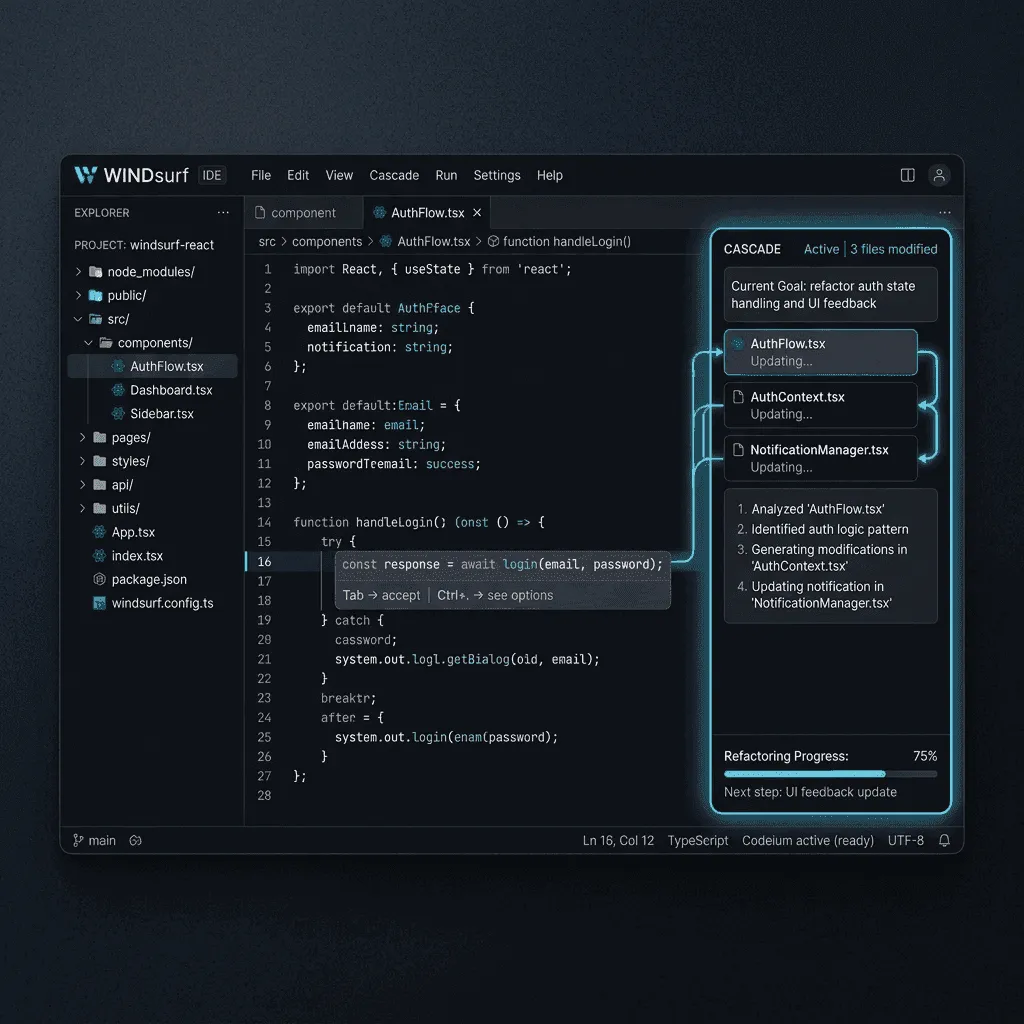Select the AuthContext.tsx Cascade file card
This screenshot has height=1024, width=1024.
click(x=820, y=406)
